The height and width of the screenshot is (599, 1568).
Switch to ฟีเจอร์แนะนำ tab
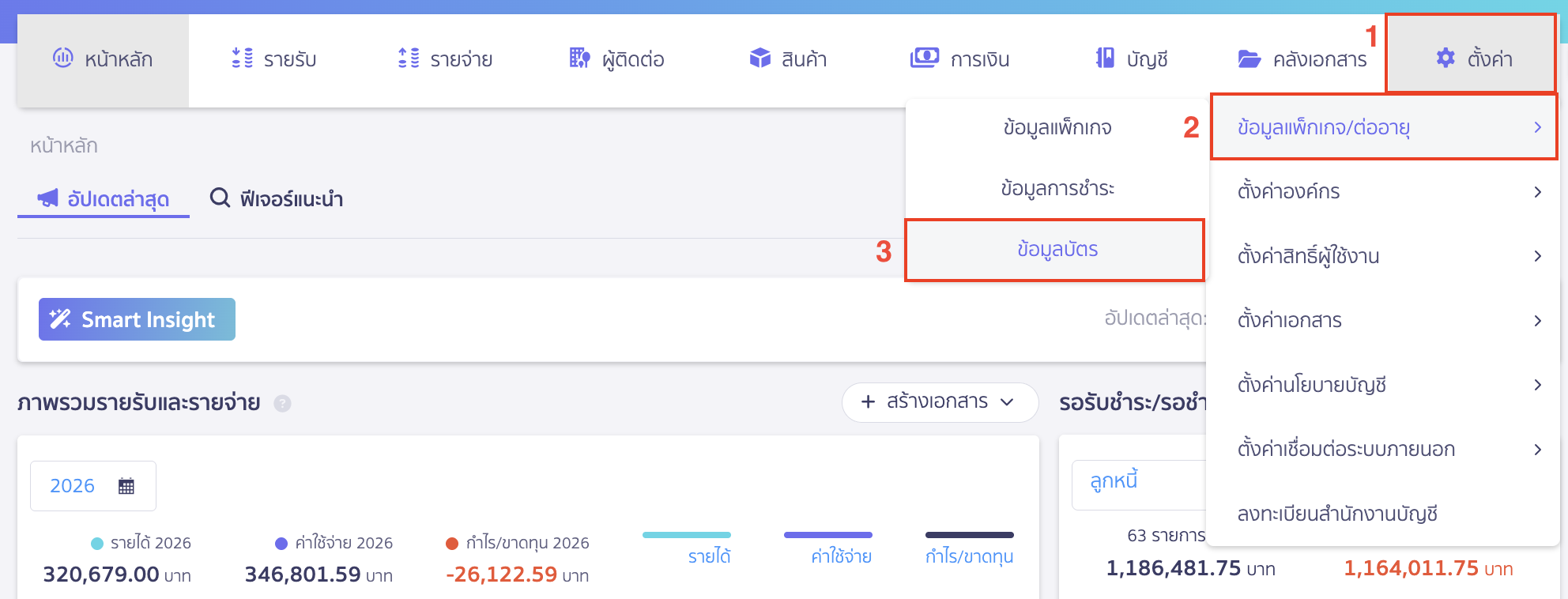pyautogui.click(x=276, y=198)
